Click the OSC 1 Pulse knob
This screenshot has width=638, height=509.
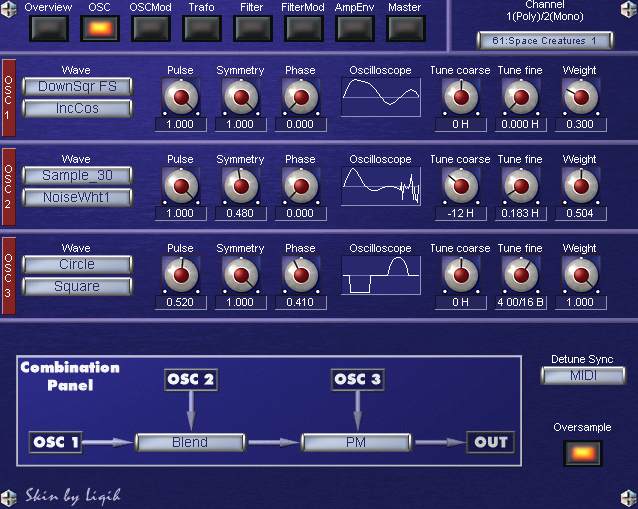(x=180, y=98)
